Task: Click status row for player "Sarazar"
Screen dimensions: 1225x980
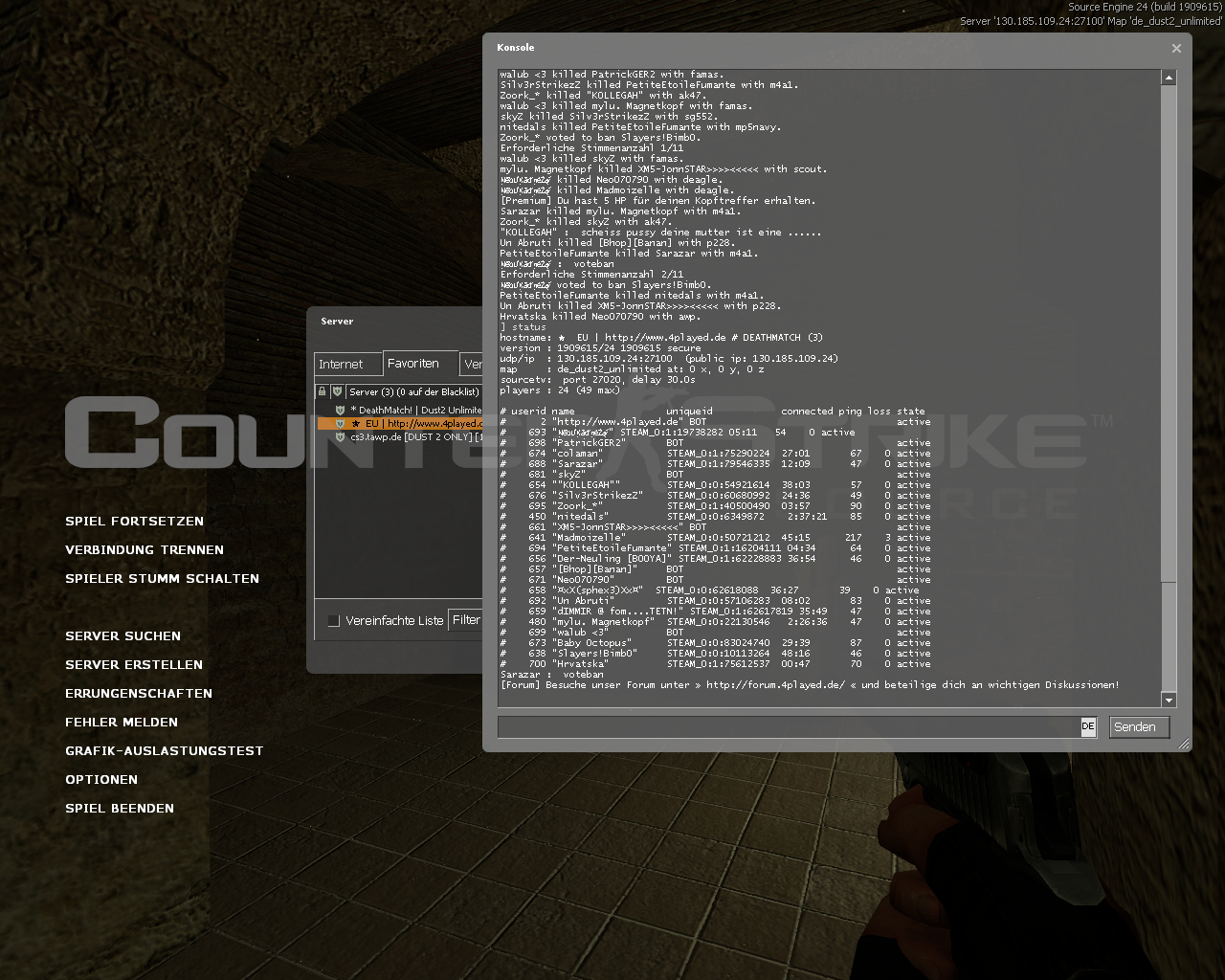Action: [715, 464]
